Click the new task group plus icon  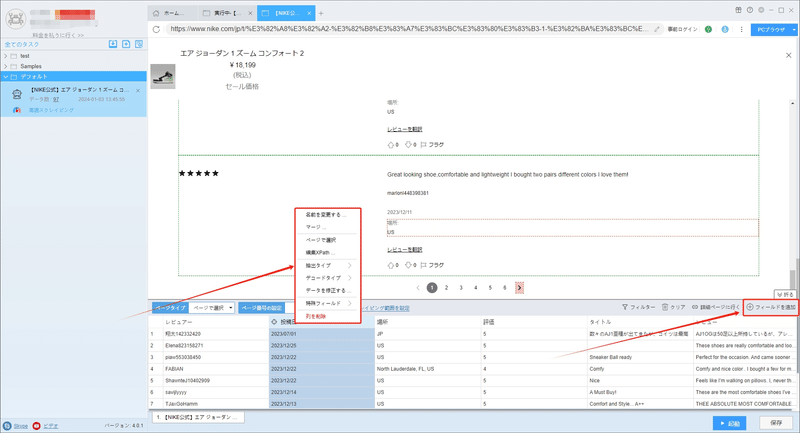(x=126, y=44)
